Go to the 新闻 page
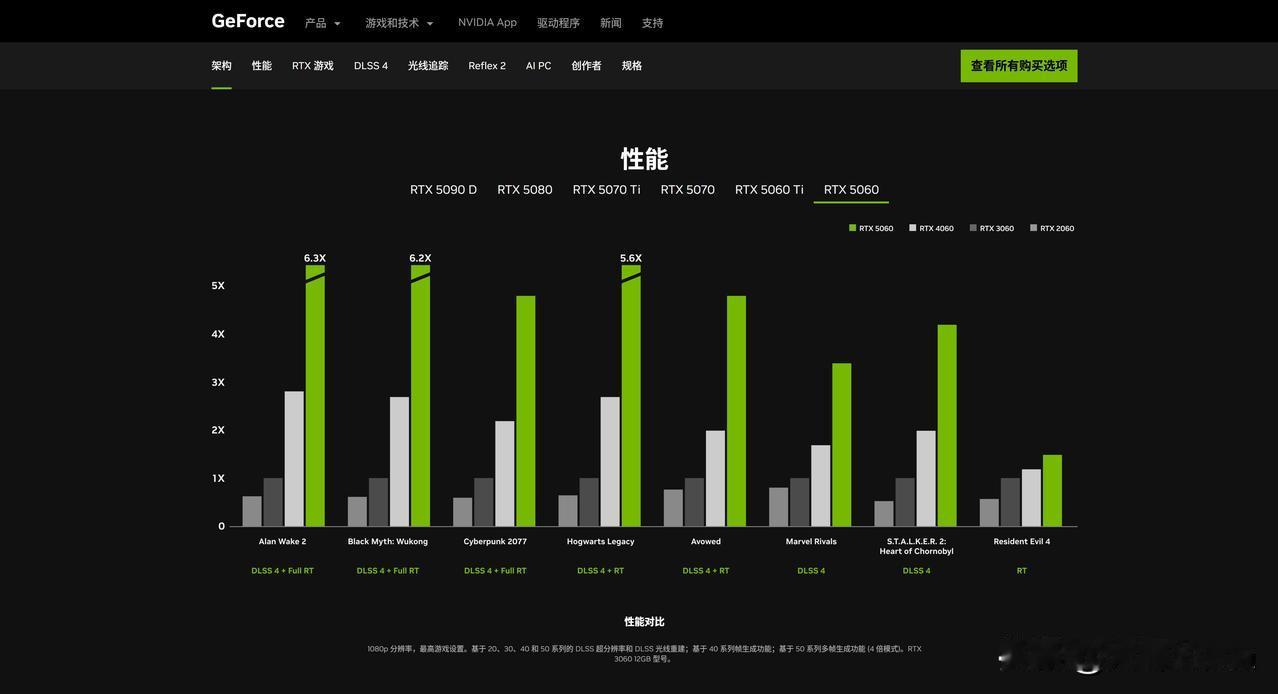The height and width of the screenshot is (694, 1278). click(x=611, y=23)
